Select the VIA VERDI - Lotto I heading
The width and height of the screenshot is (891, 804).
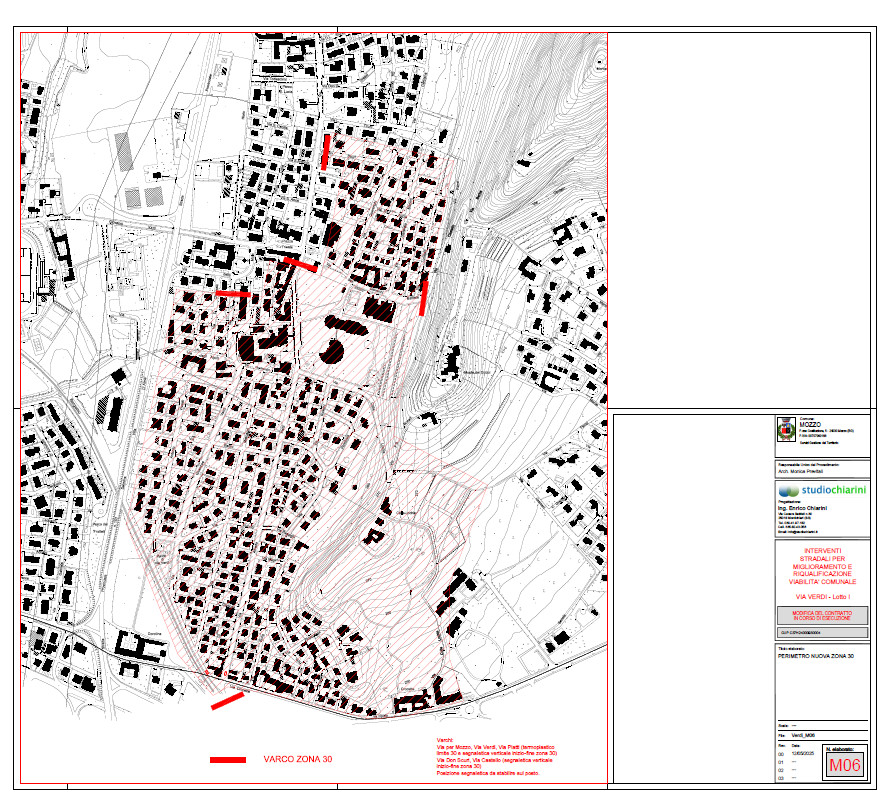tap(822, 597)
